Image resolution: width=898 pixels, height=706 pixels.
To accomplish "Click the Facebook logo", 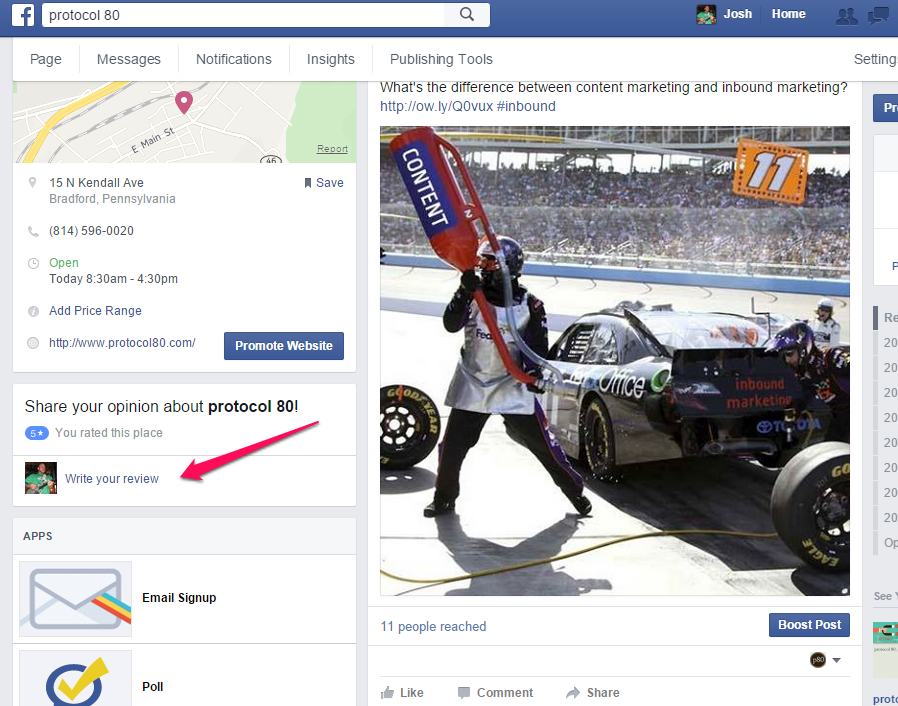I will click(22, 15).
